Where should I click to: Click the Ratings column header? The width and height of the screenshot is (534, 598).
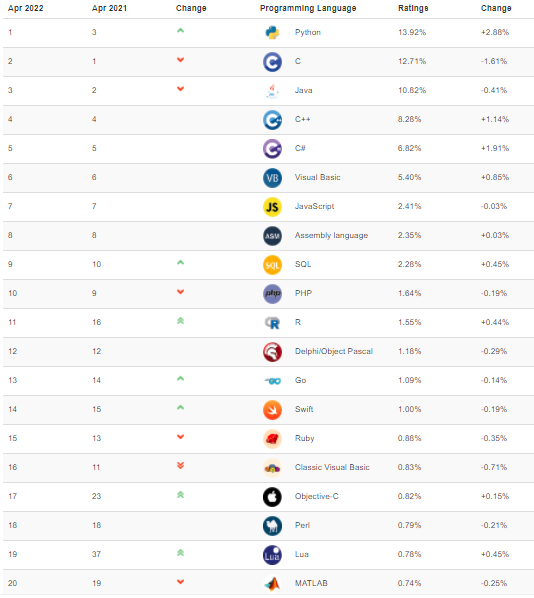tap(413, 8)
